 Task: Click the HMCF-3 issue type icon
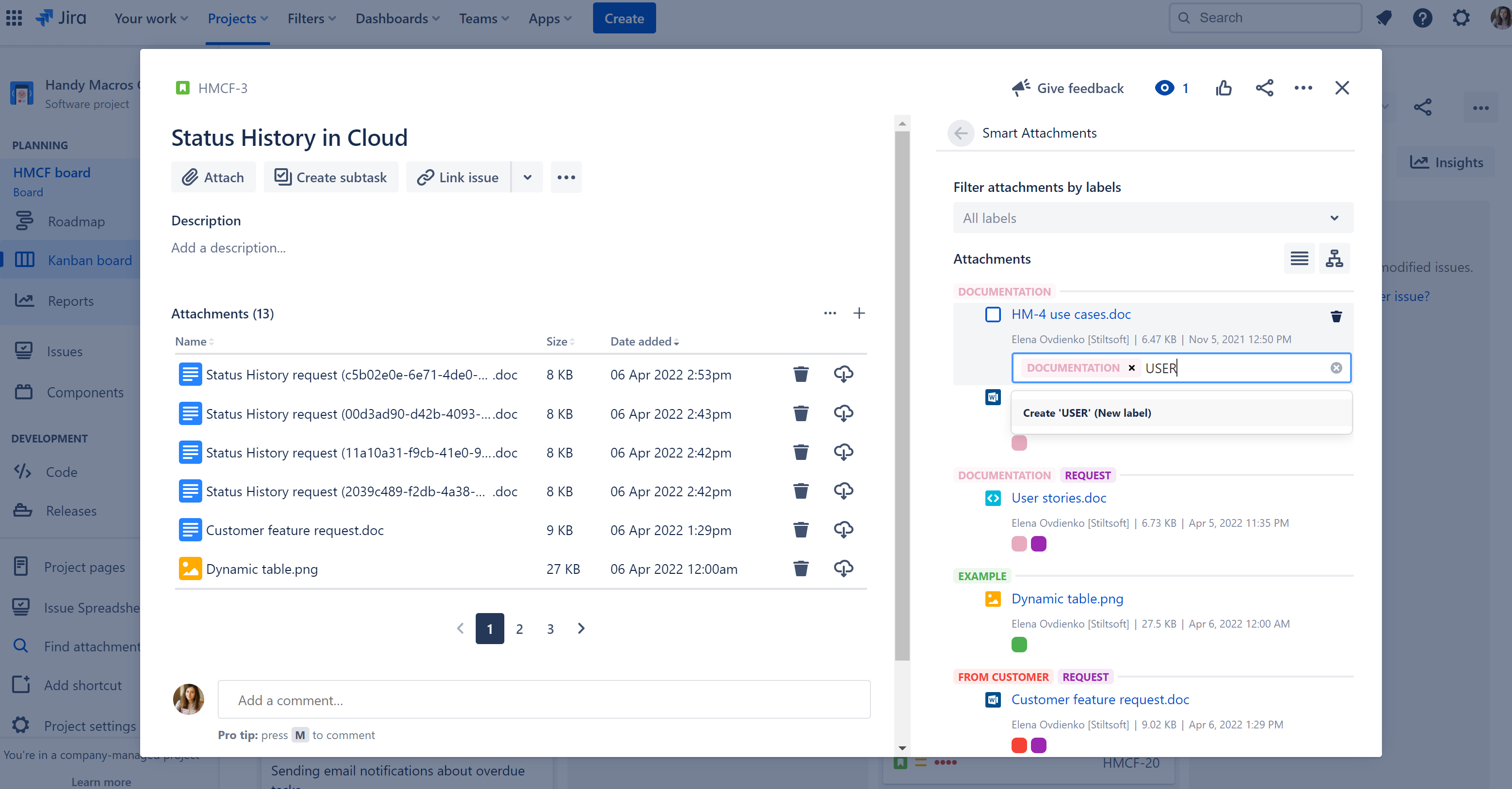click(x=182, y=88)
